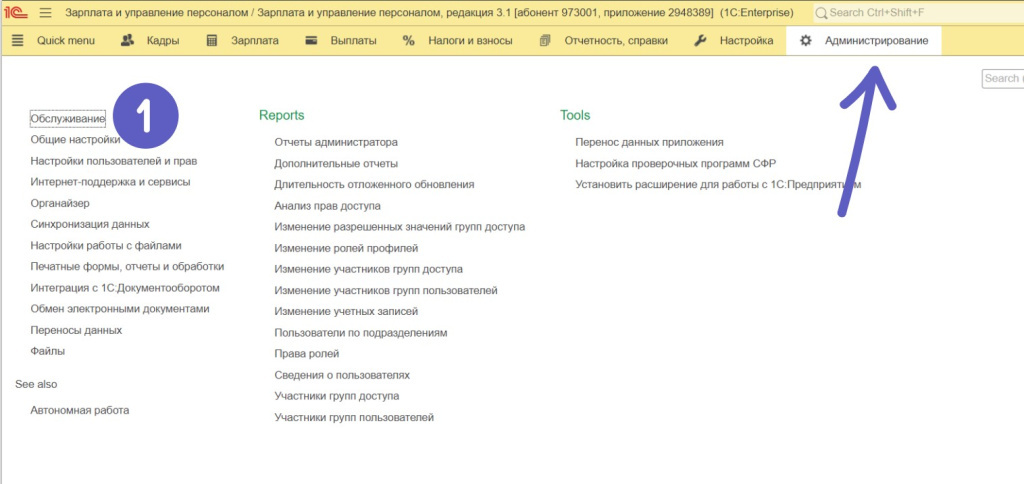Open Кадры section people icon
The width and height of the screenshot is (1024, 484).
pos(127,41)
